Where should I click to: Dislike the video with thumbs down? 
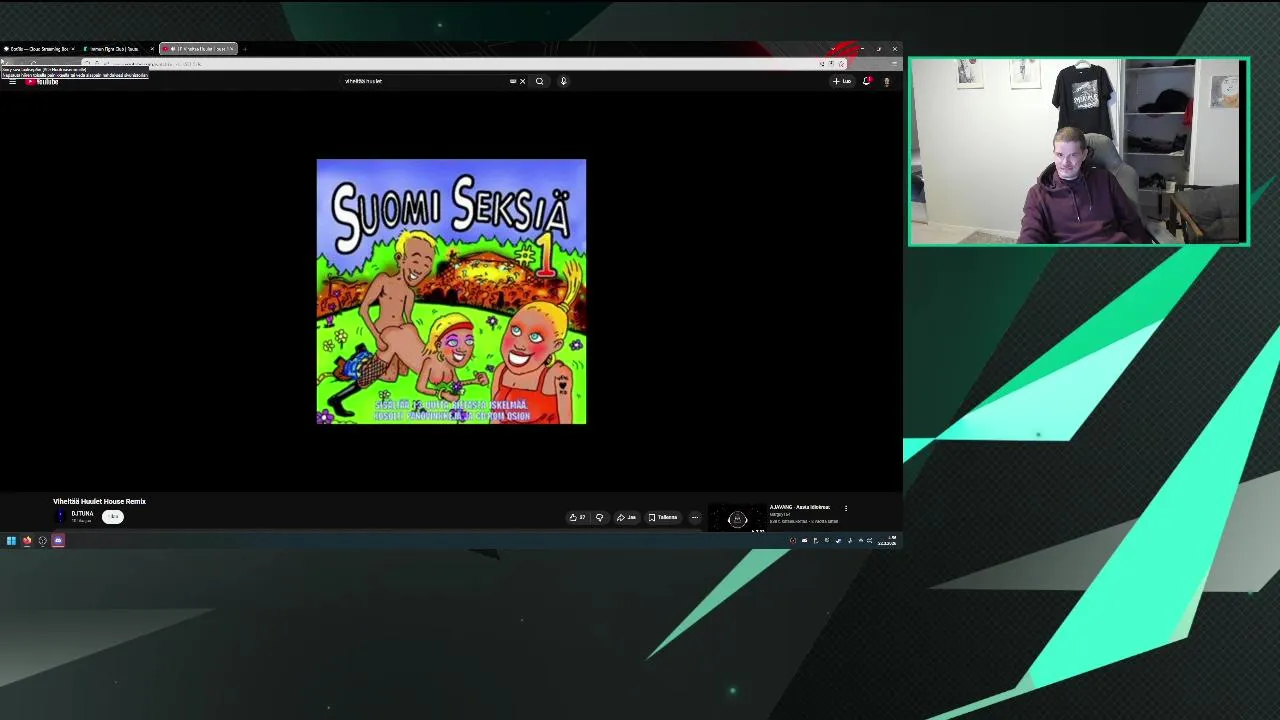pos(599,517)
